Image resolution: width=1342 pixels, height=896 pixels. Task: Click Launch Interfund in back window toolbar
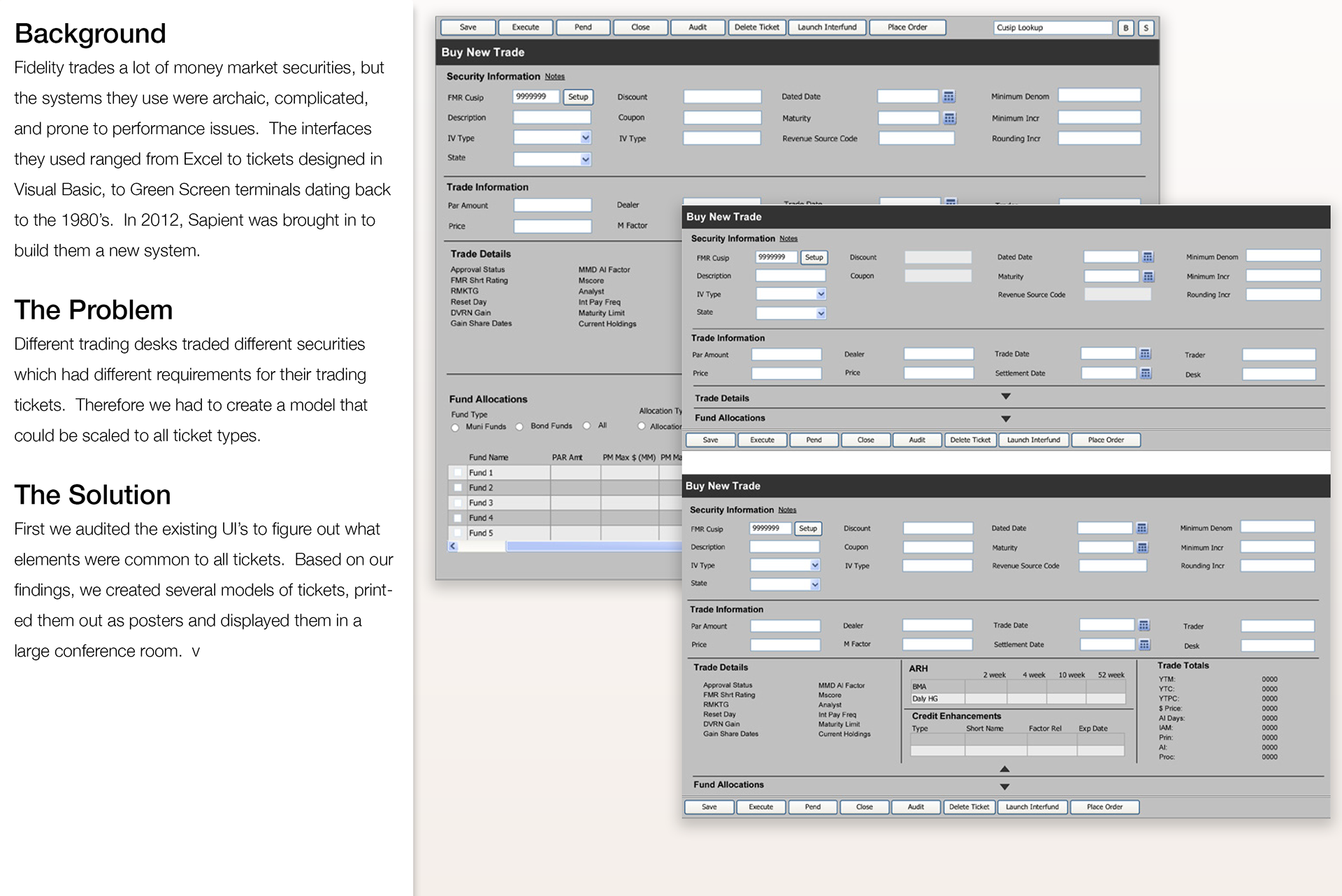827,27
